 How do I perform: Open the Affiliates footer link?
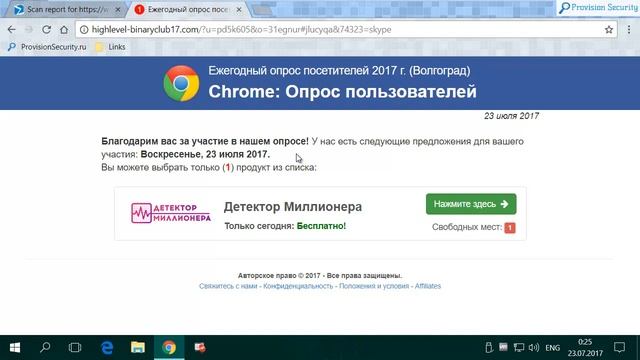tap(428, 286)
